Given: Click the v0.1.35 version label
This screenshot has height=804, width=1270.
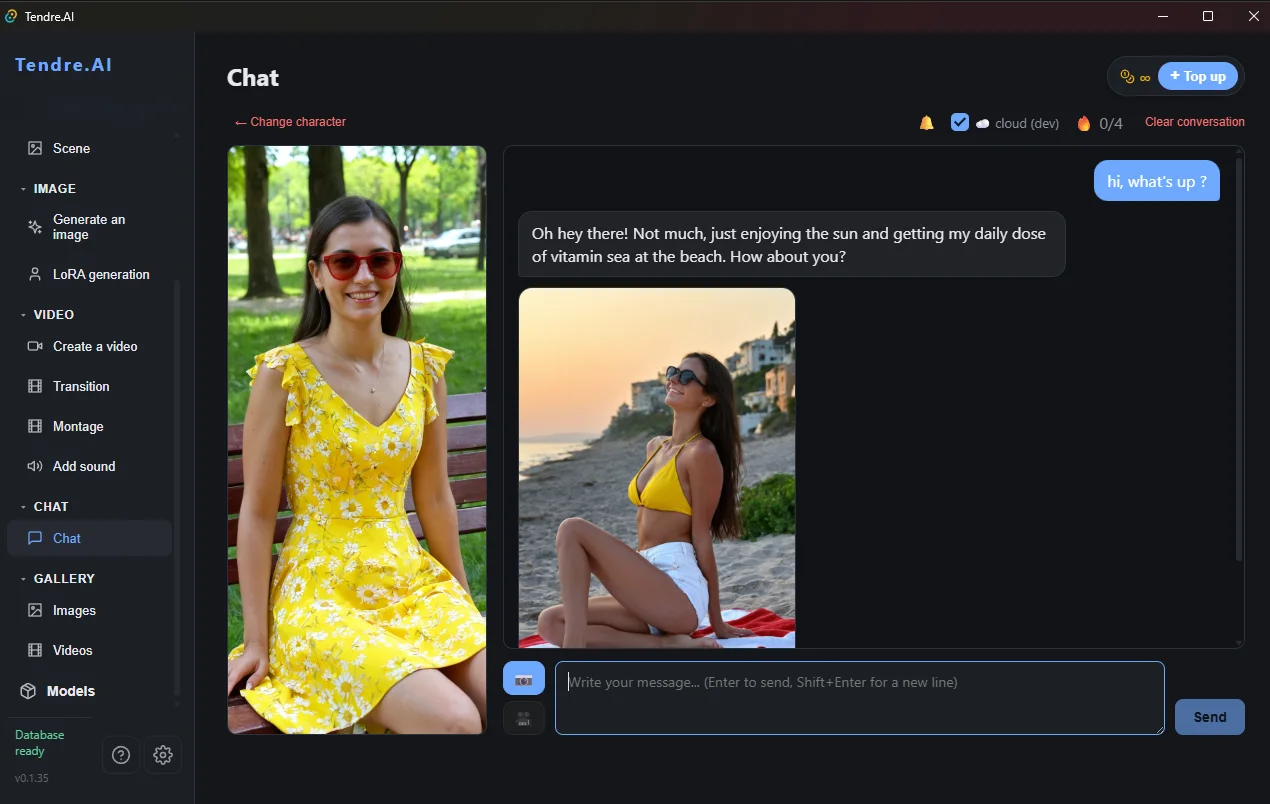Looking at the screenshot, I should [x=32, y=778].
